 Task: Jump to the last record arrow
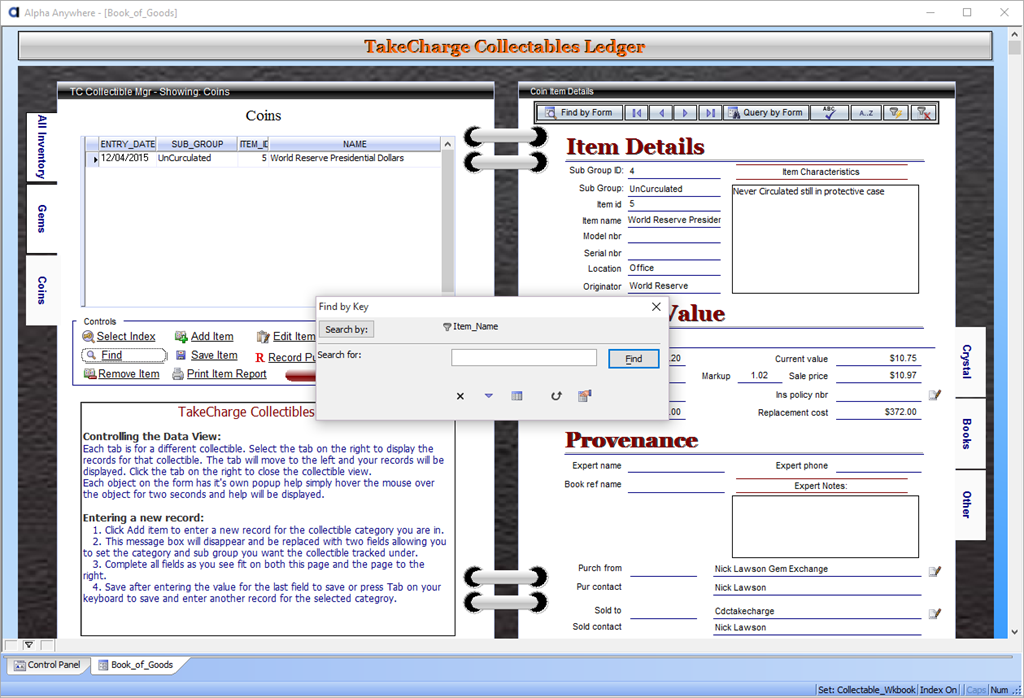tap(709, 113)
